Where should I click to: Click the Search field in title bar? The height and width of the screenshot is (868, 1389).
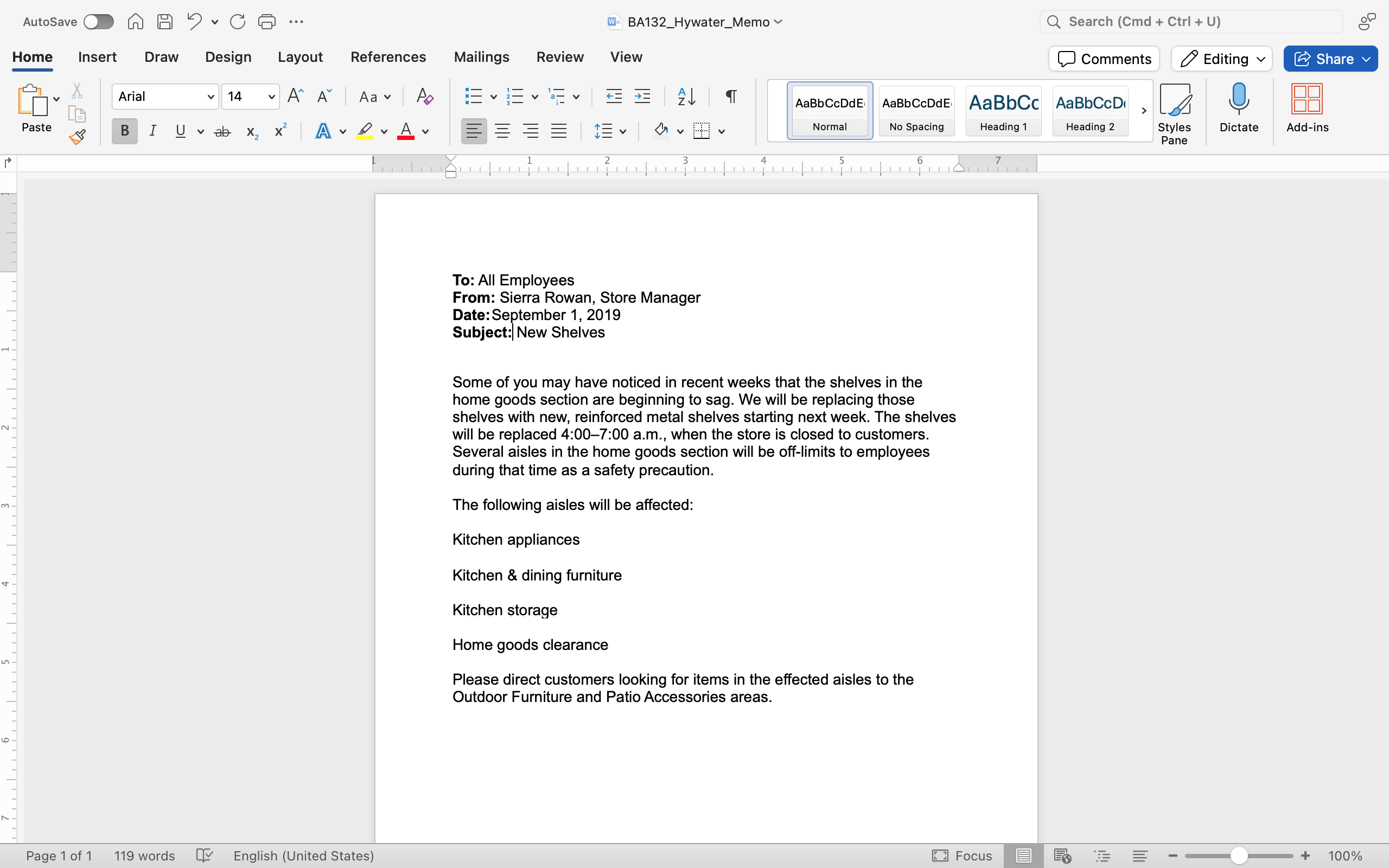pyautogui.click(x=1191, y=22)
